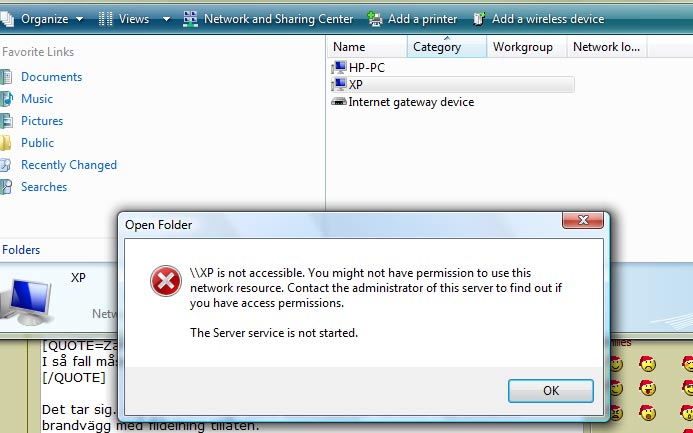Click the Add a printer icon
The width and height of the screenshot is (693, 433).
375,19
